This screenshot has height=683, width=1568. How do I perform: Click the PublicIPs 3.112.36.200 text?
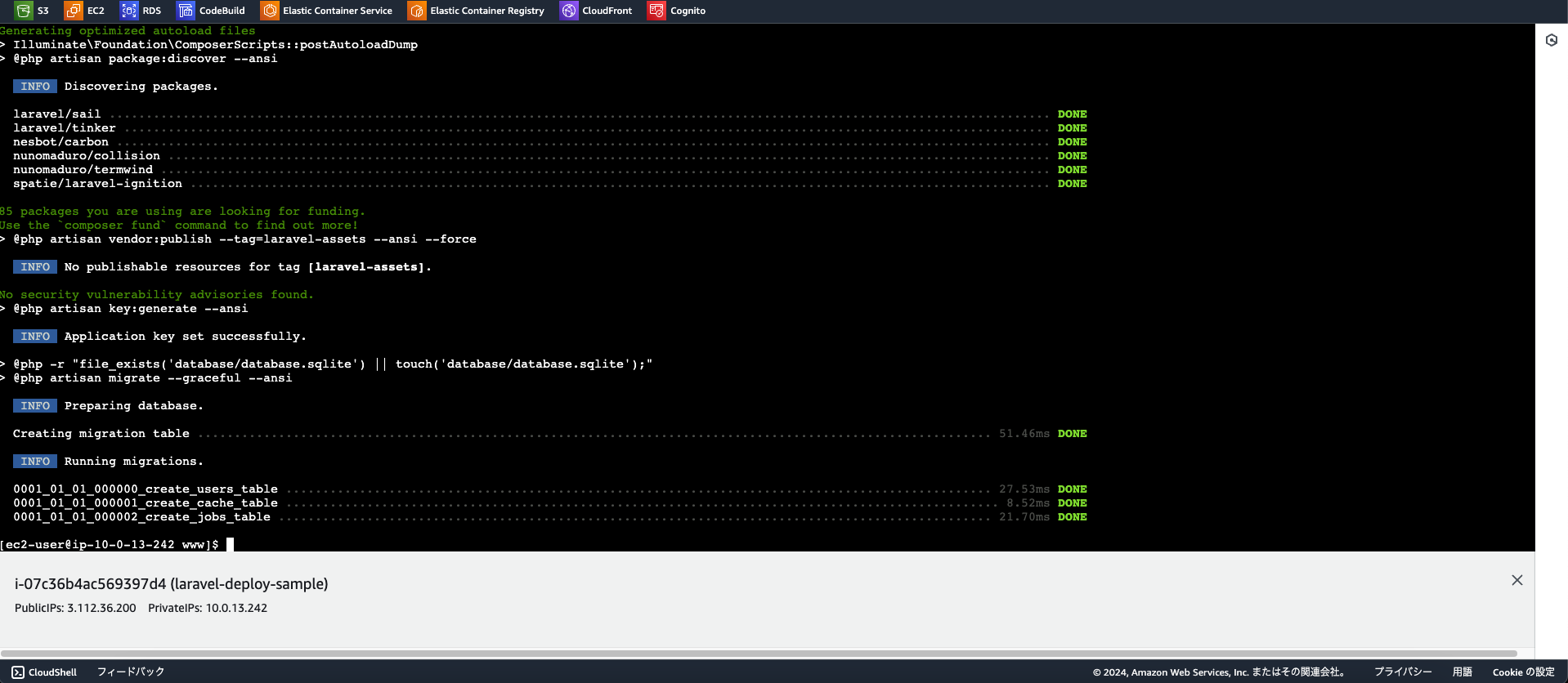75,608
